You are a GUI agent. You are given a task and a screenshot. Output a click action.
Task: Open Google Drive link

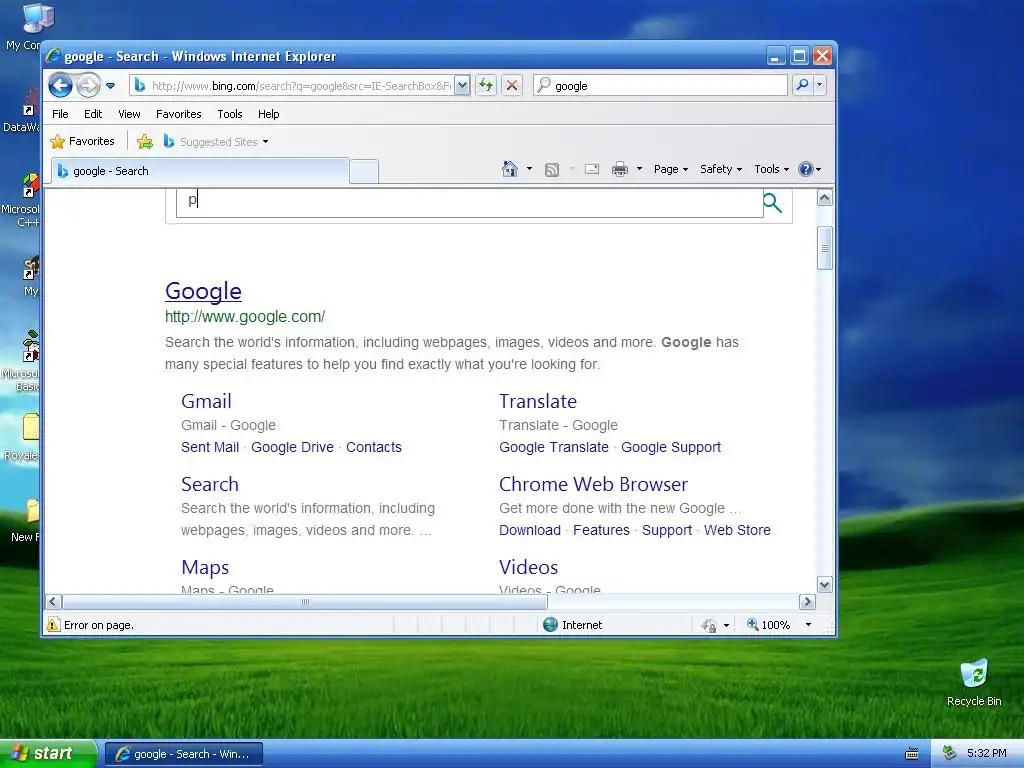click(293, 447)
